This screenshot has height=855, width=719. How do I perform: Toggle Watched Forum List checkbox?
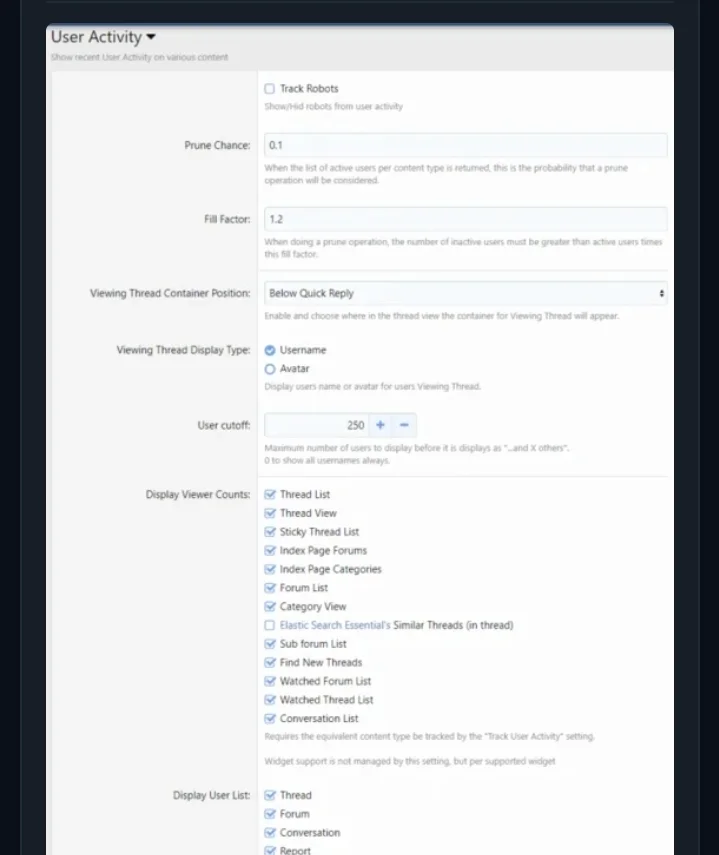pyautogui.click(x=270, y=681)
